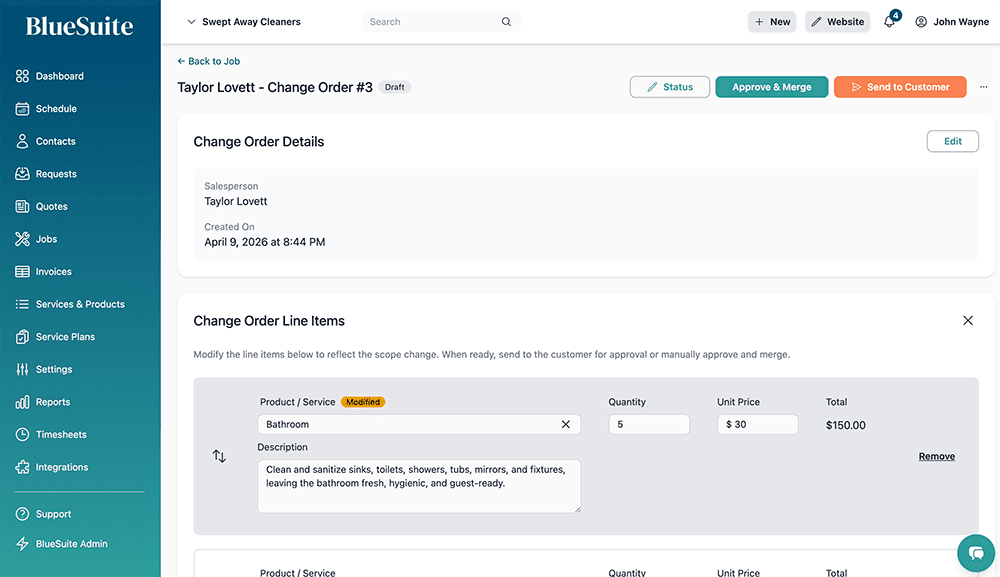Open the Dashboard menu item
The width and height of the screenshot is (1000, 577).
pos(59,76)
